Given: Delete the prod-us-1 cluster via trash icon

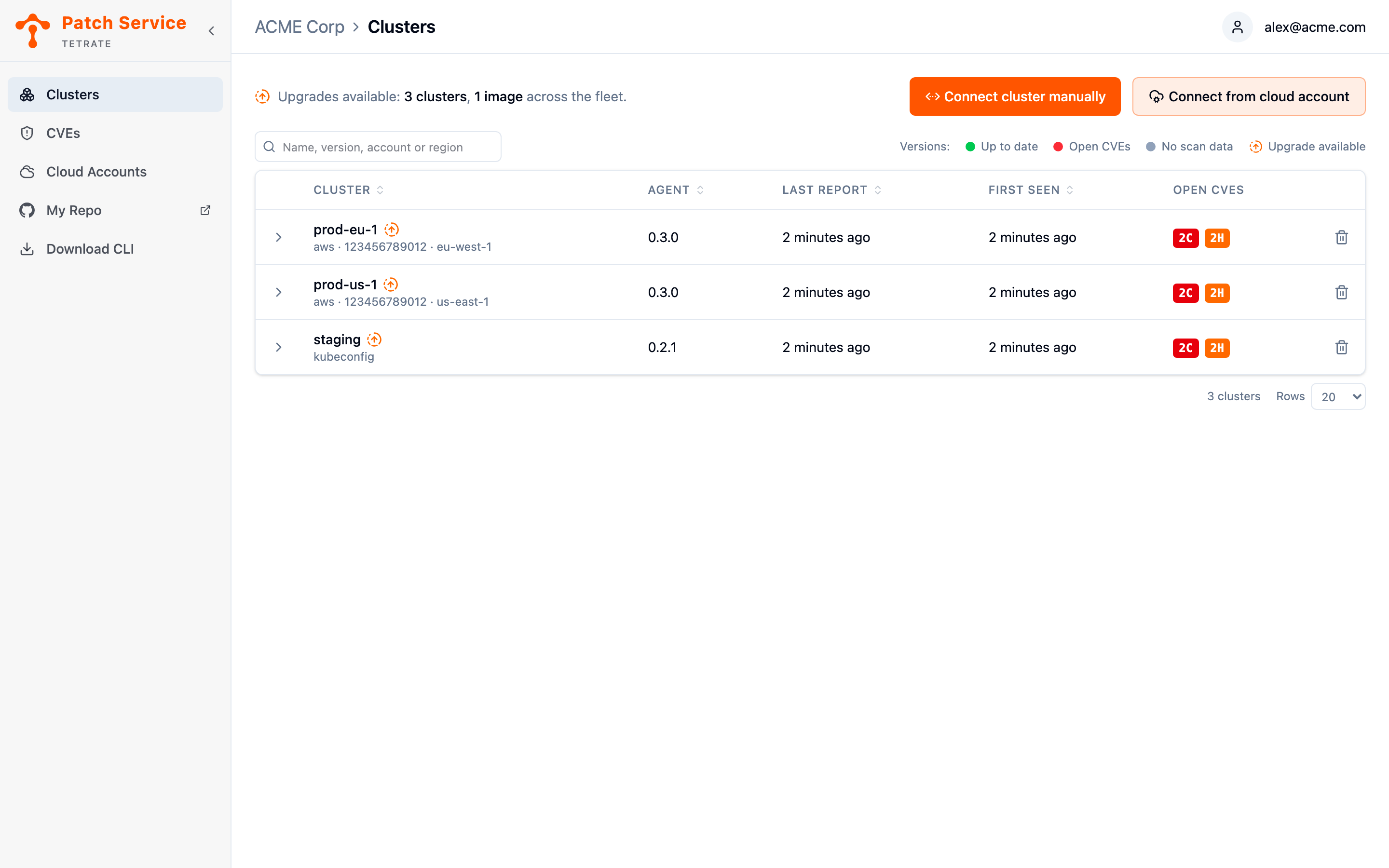Looking at the screenshot, I should click(1341, 292).
